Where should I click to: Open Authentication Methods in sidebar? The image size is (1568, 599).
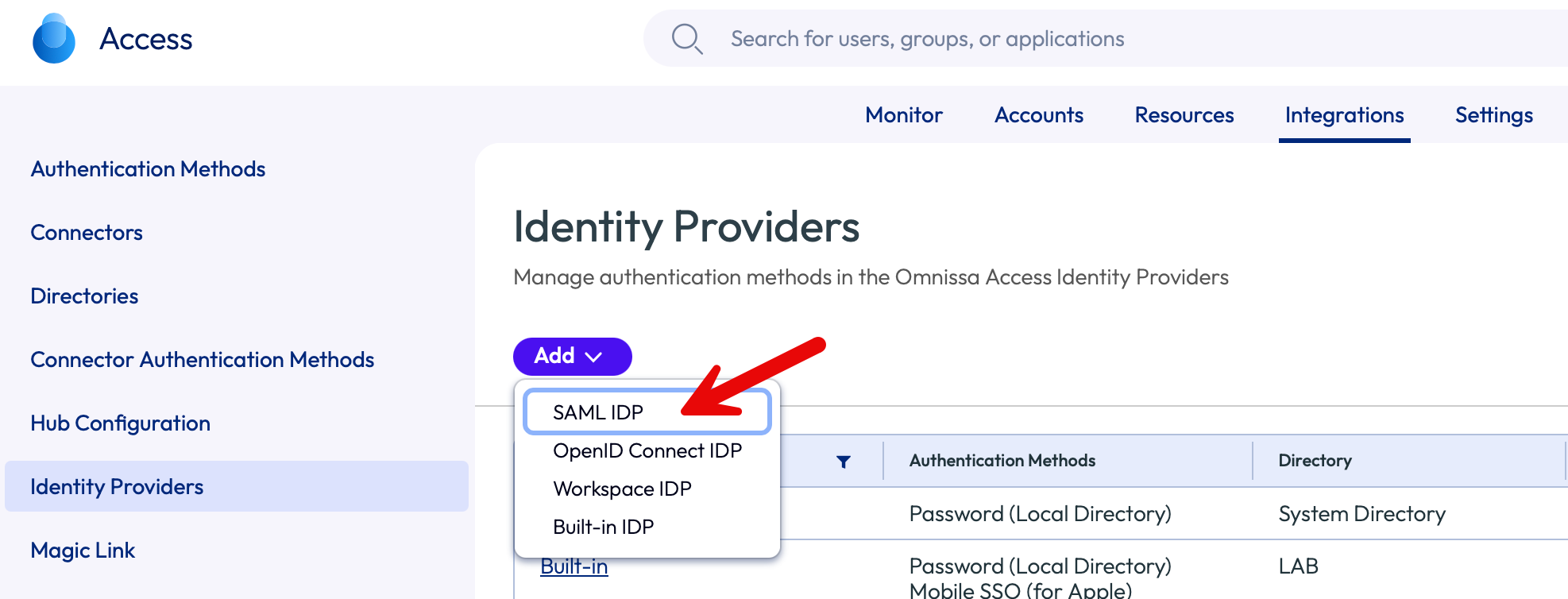148,169
